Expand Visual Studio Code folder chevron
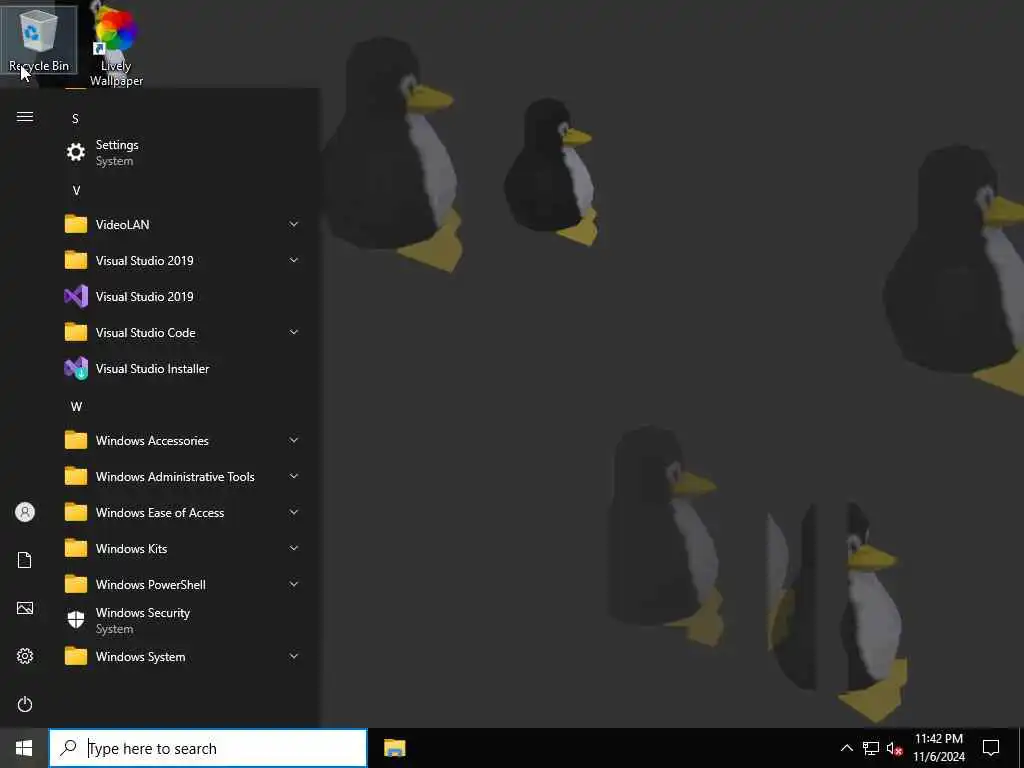Viewport: 1024px width, 768px height. click(294, 332)
